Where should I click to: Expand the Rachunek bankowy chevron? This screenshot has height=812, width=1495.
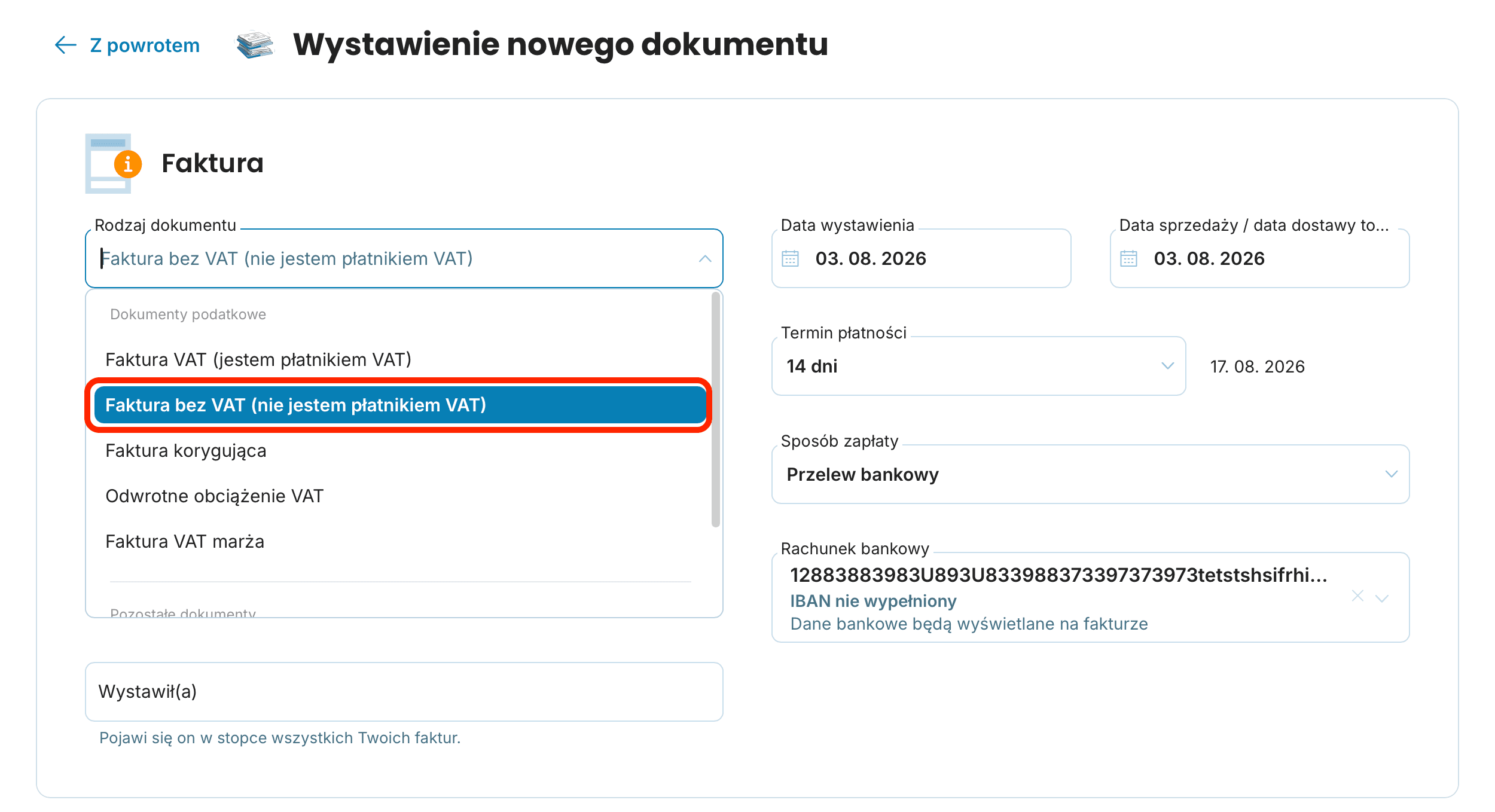(x=1381, y=598)
